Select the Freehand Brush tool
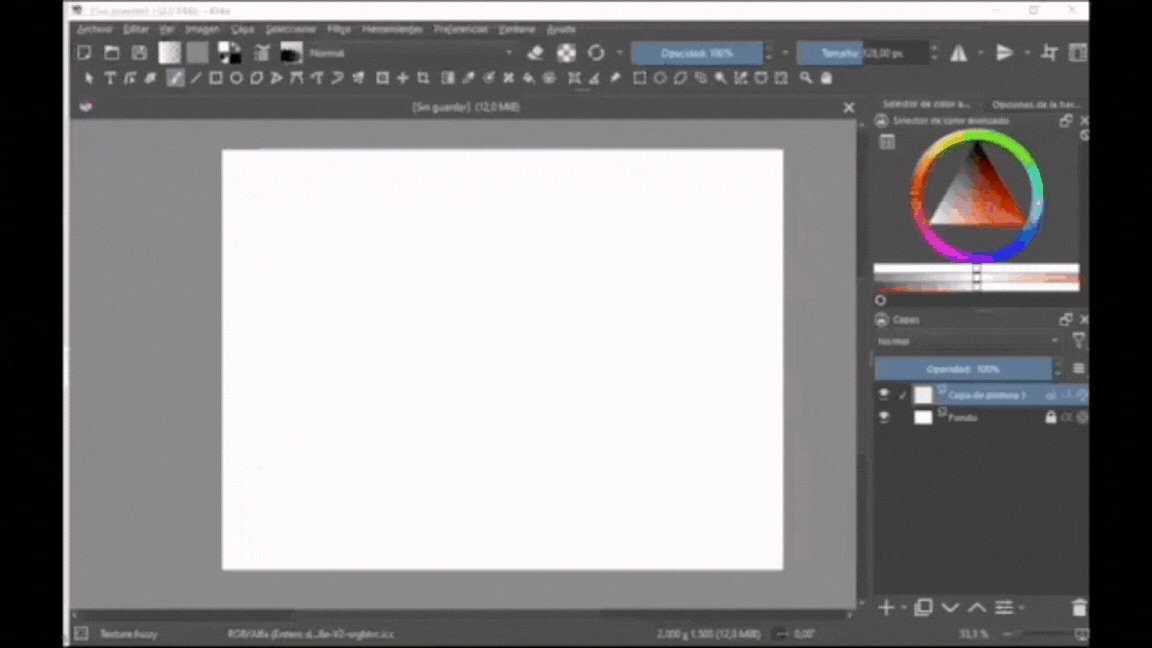1152x648 pixels. pos(175,78)
